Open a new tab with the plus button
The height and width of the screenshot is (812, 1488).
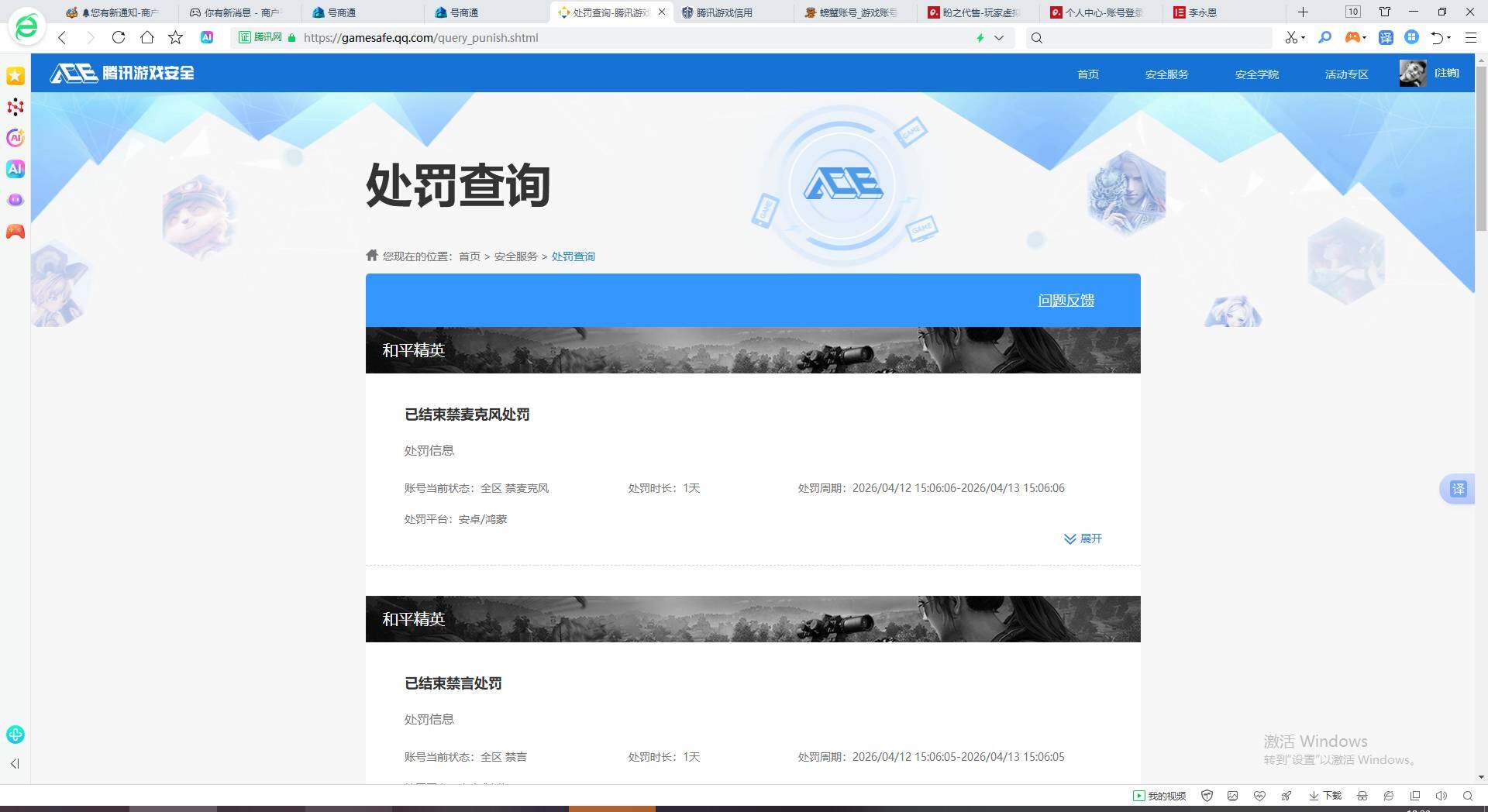(1303, 12)
